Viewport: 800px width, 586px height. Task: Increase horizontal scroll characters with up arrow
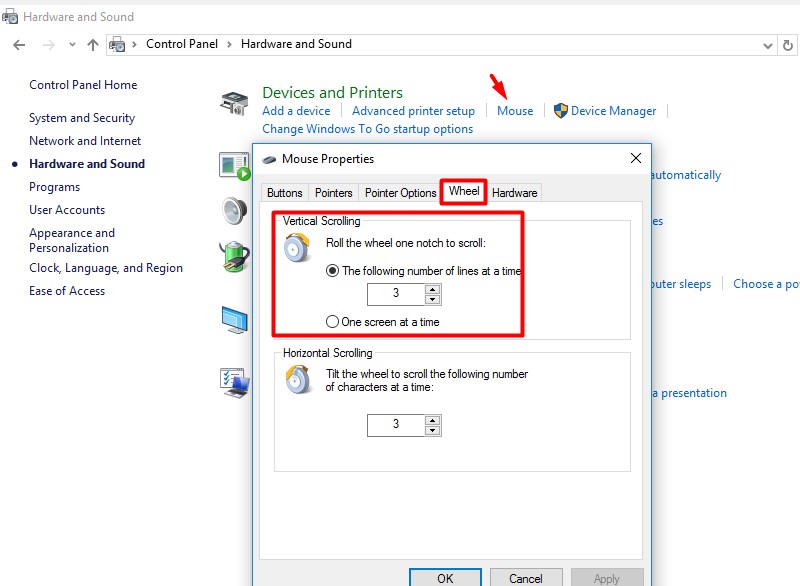pos(433,420)
